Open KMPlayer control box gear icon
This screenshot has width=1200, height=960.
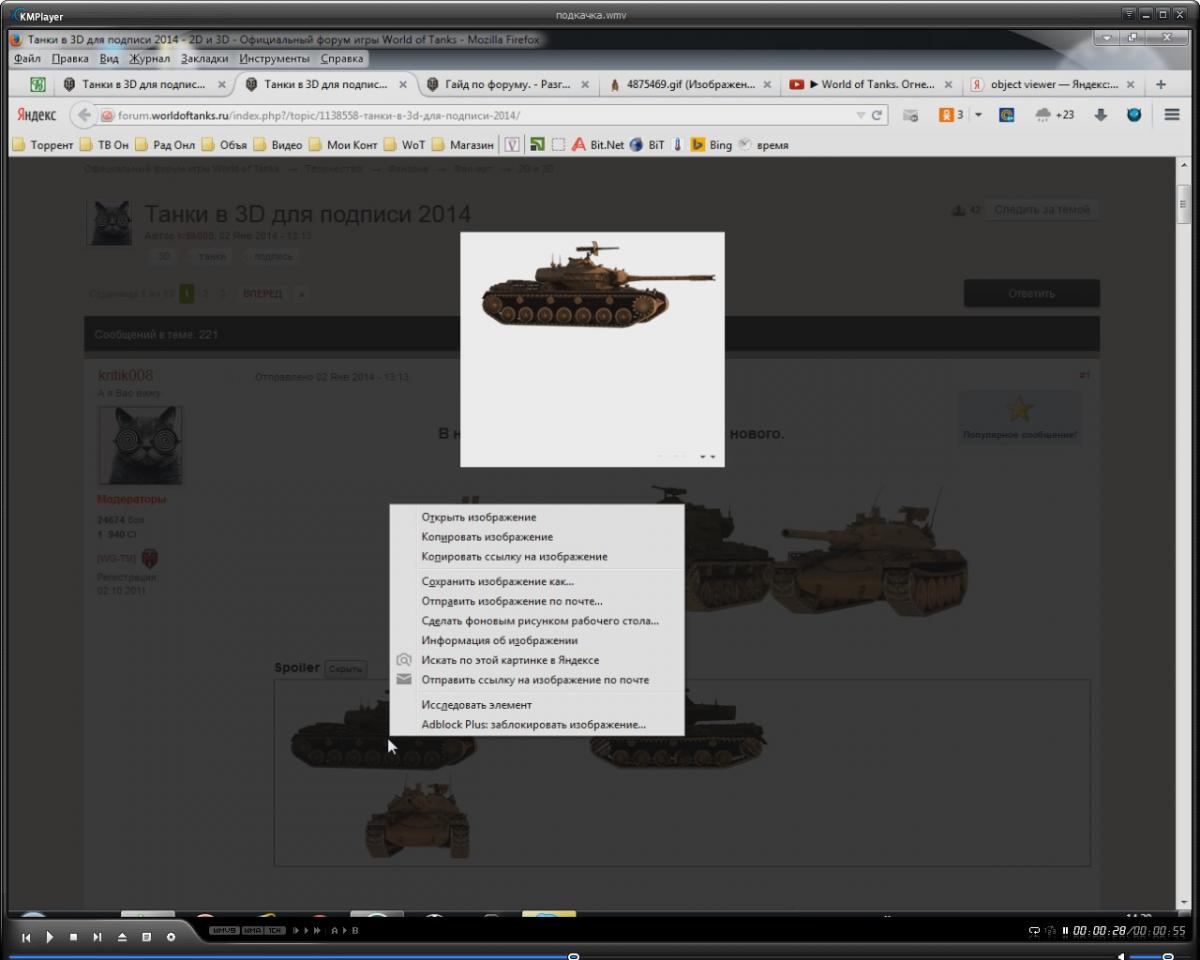tap(171, 937)
